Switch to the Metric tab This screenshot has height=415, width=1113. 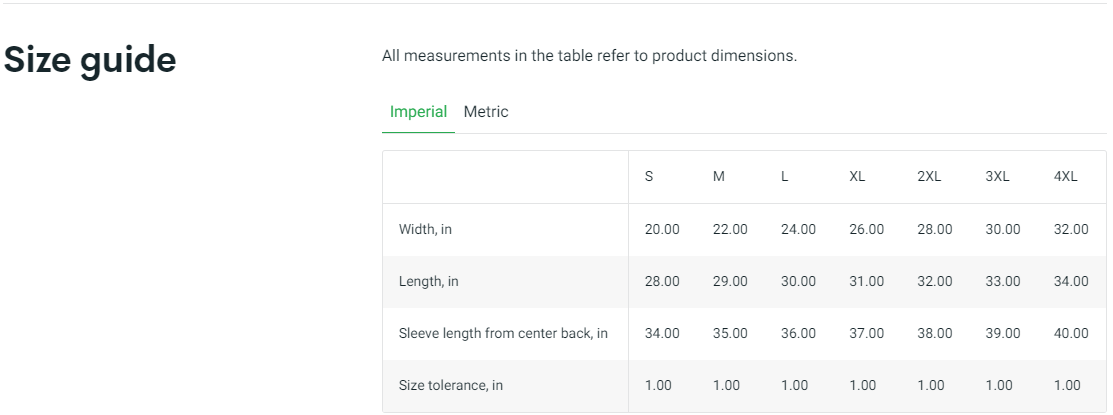click(x=486, y=112)
